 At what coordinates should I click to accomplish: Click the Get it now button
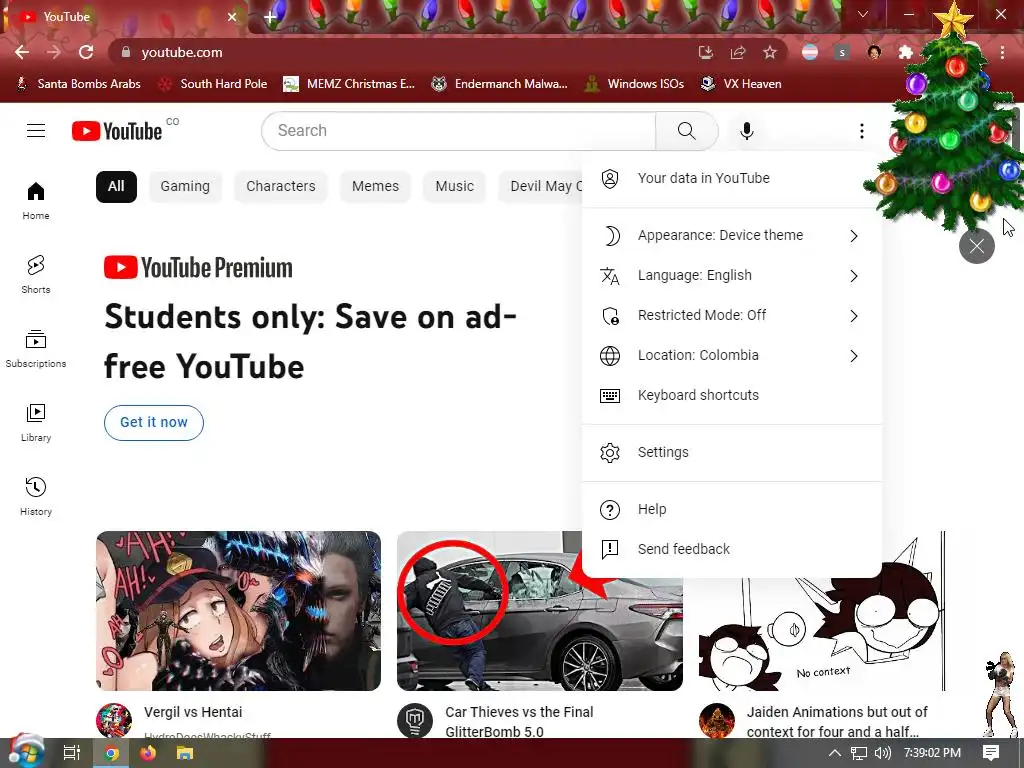coord(153,423)
